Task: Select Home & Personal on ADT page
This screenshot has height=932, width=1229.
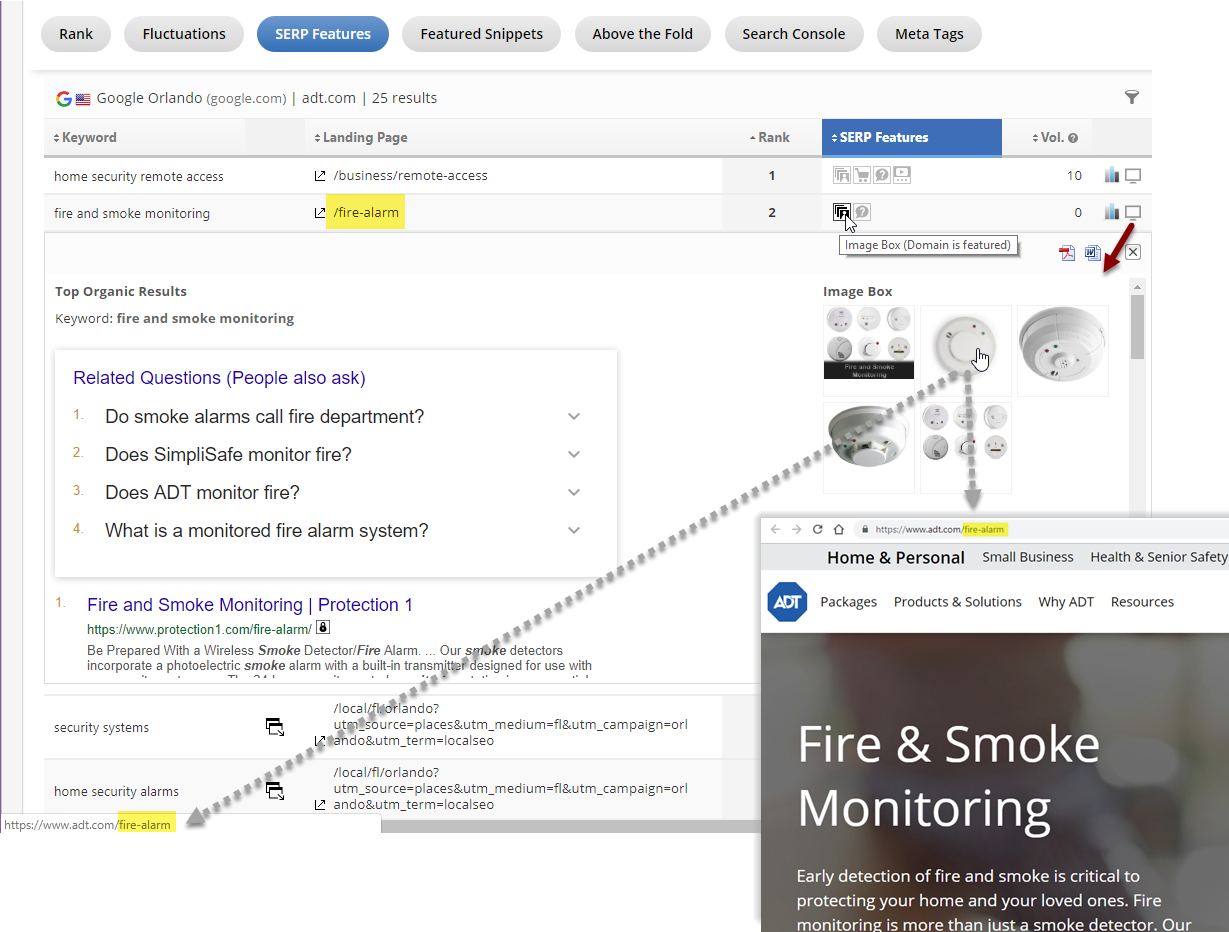Action: (x=896, y=558)
